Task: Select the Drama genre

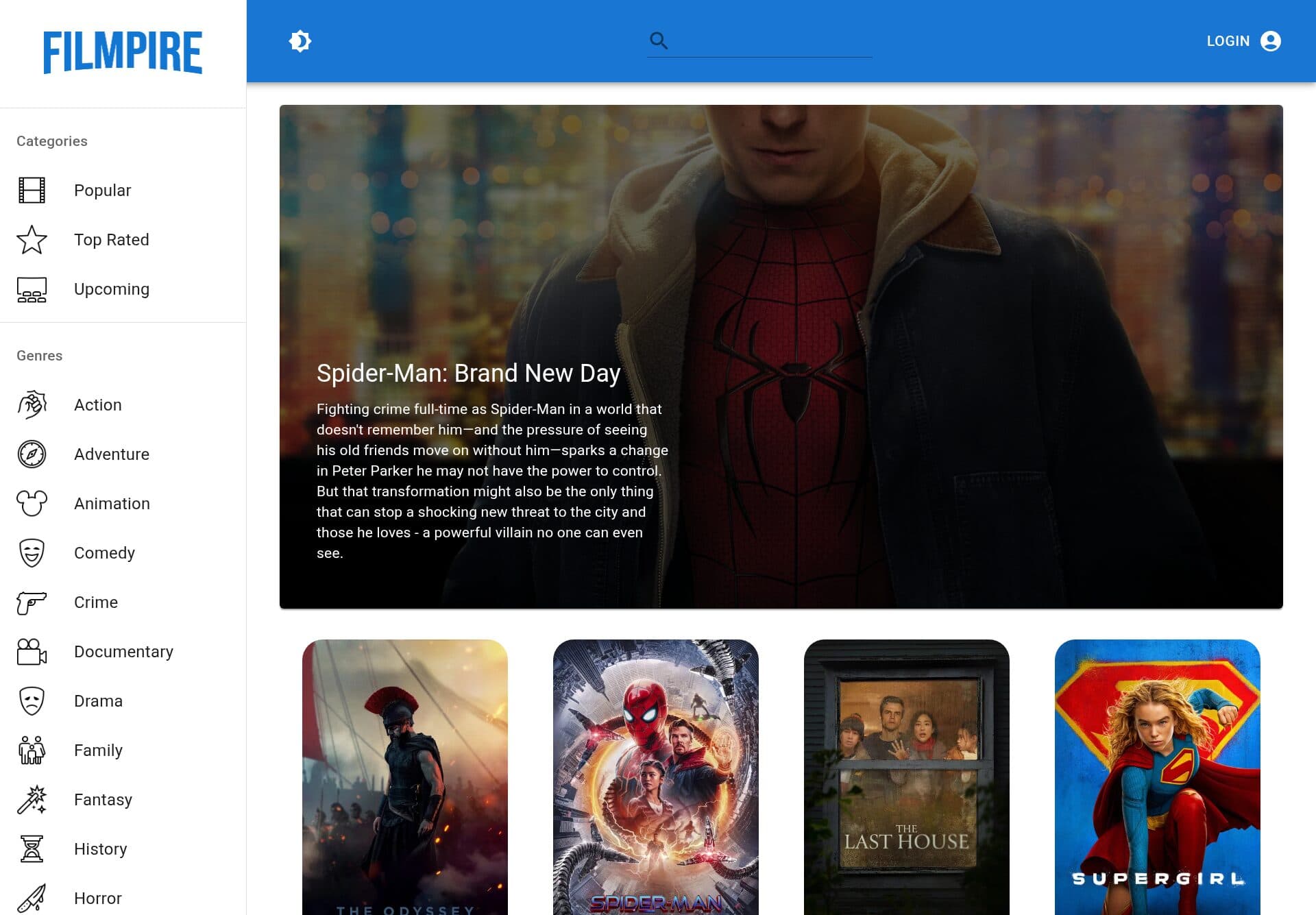Action: click(123, 700)
